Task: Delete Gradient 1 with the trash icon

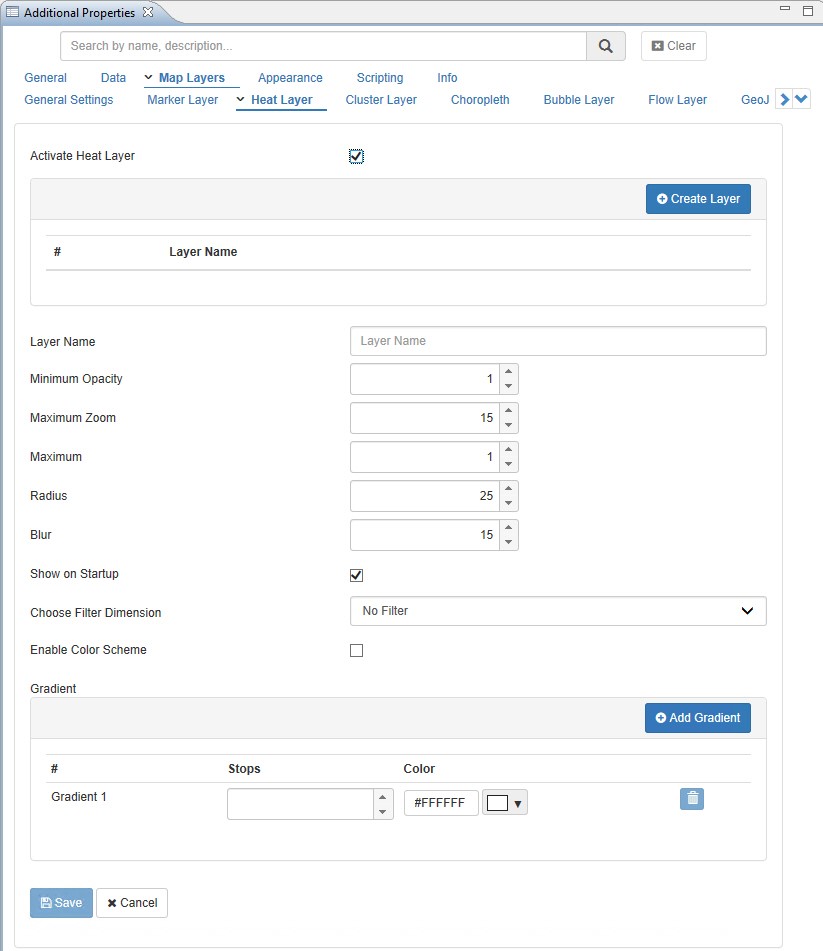Action: (x=692, y=798)
